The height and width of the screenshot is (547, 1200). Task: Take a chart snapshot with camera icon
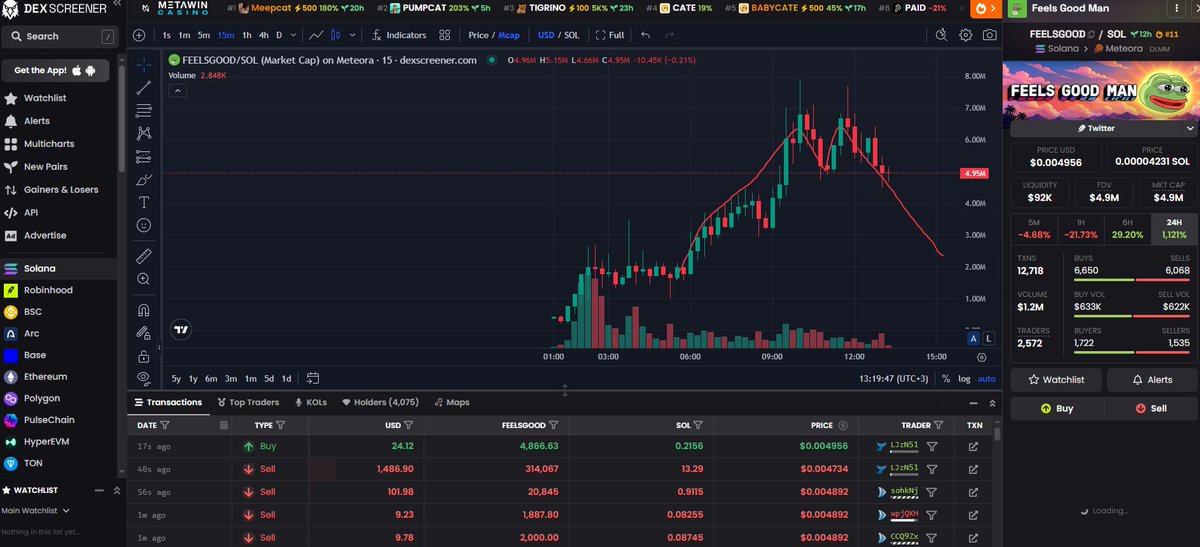989,35
